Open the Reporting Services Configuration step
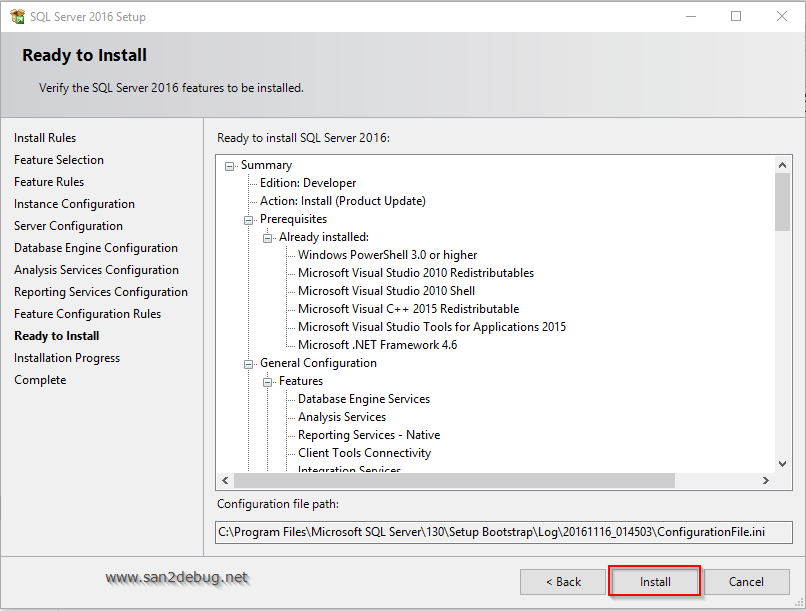This screenshot has height=611, width=806. coord(101,292)
